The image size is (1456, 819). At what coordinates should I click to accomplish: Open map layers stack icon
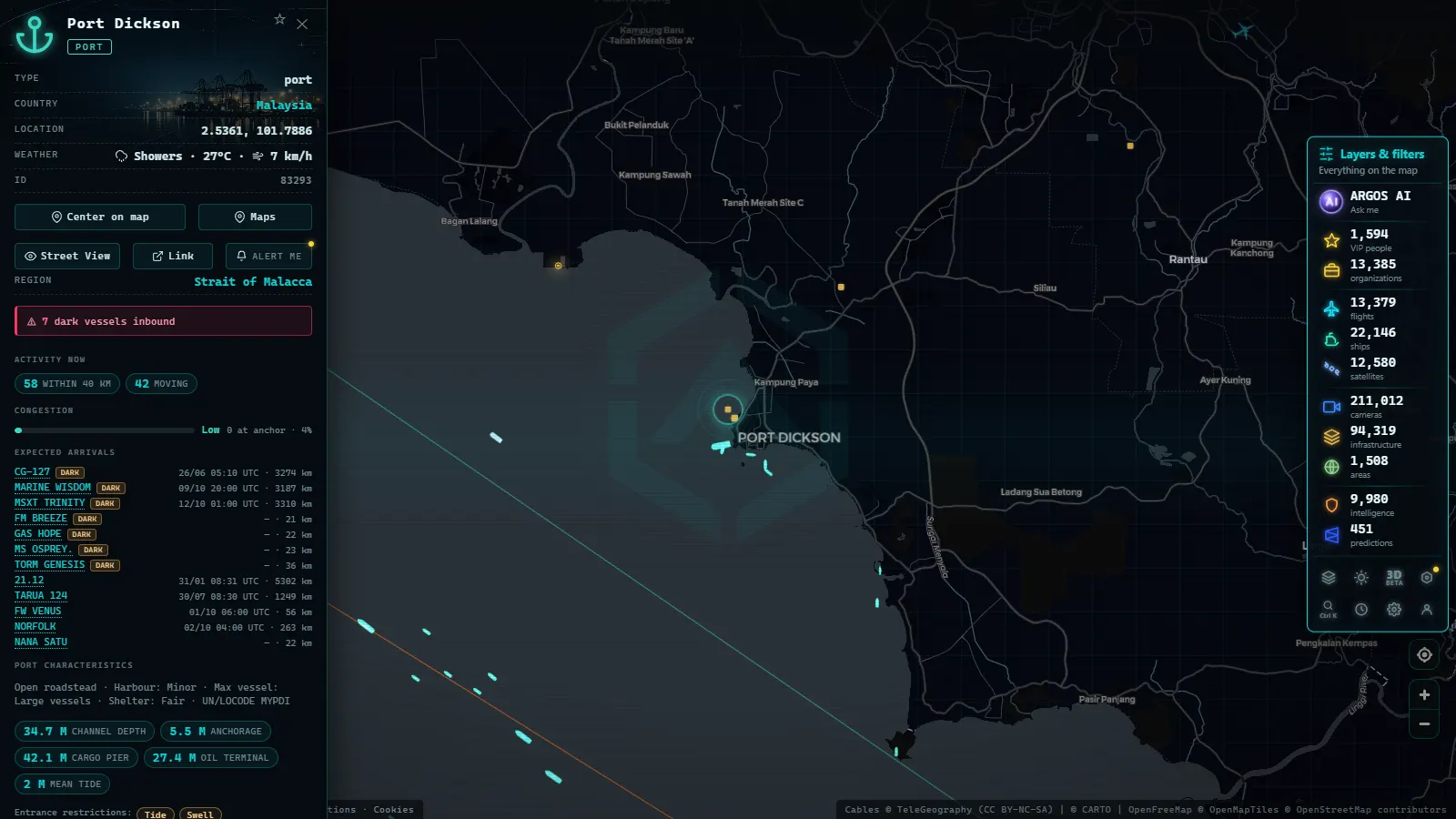(x=1329, y=578)
